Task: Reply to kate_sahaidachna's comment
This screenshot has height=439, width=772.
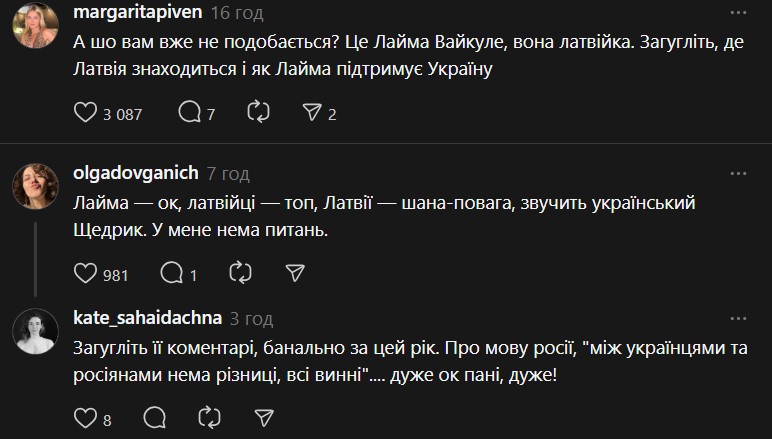Action: coord(155,416)
